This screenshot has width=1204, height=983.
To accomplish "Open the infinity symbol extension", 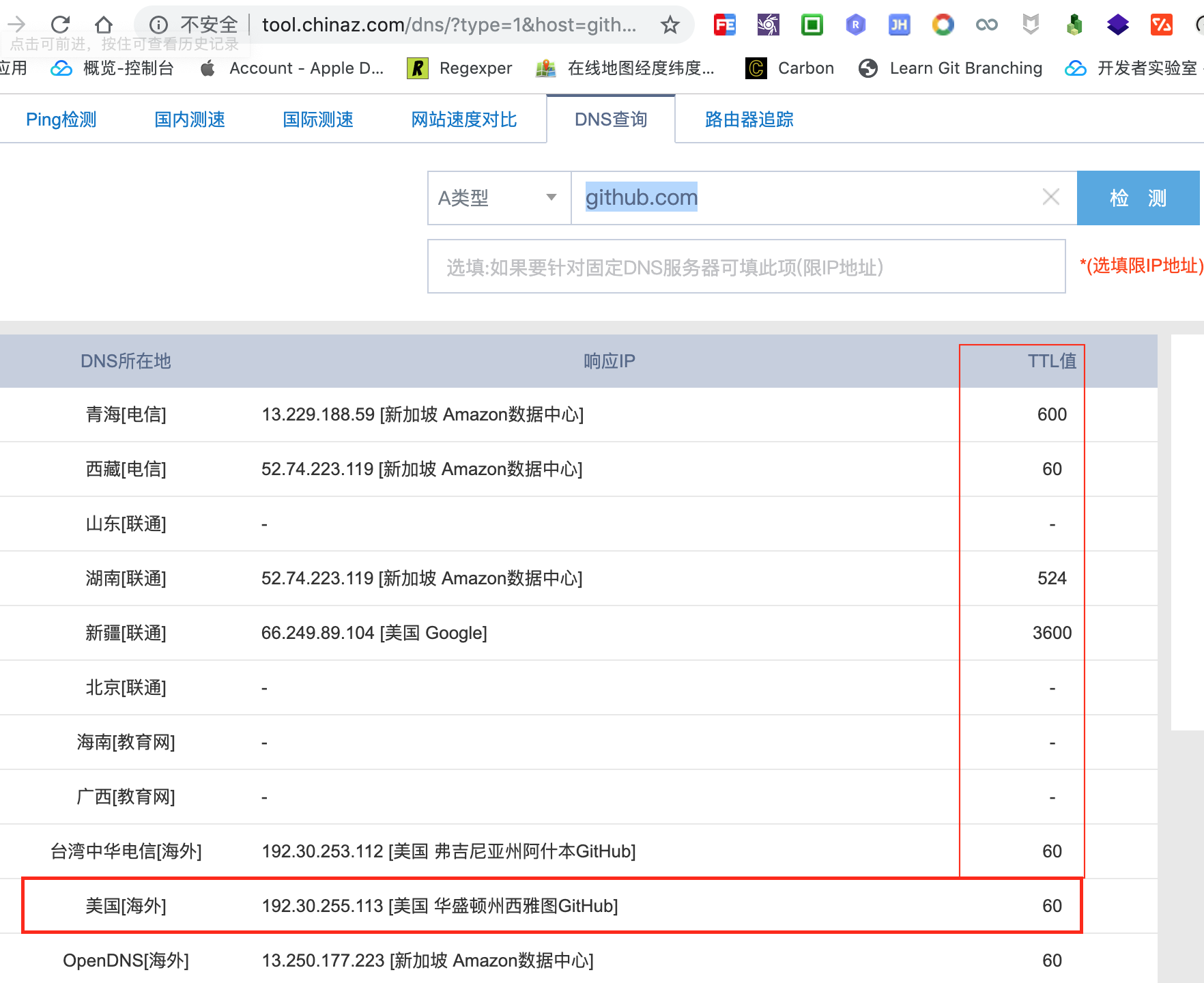I will [x=986, y=25].
